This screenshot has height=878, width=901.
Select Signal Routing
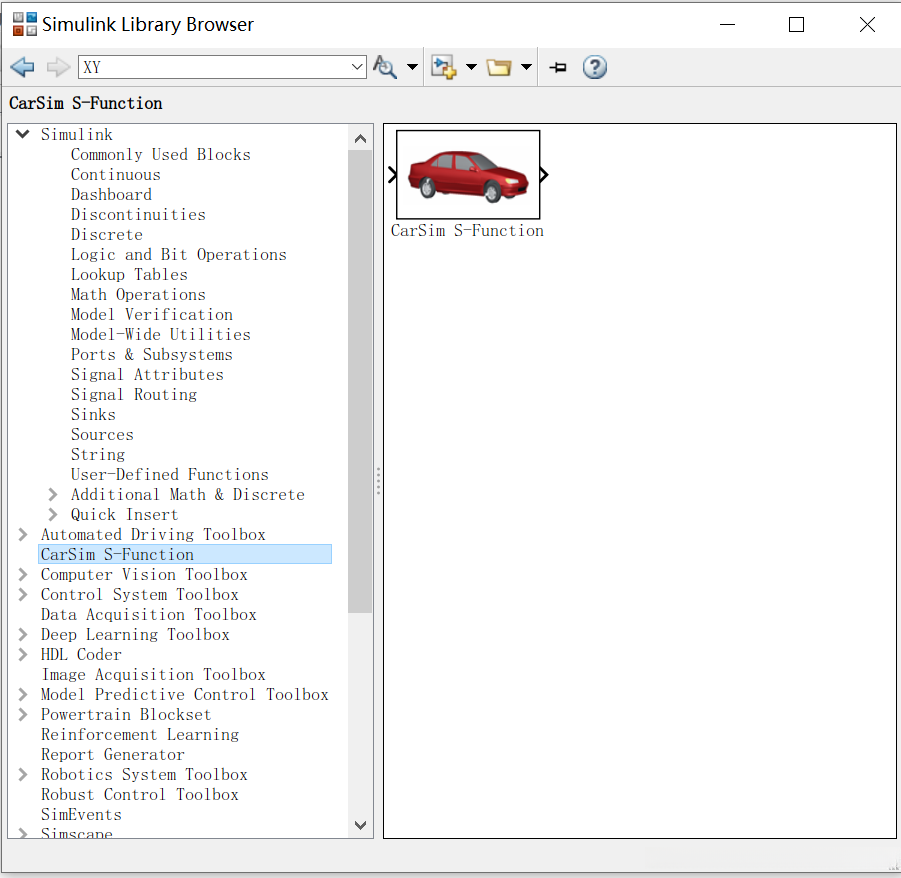[x=134, y=395]
